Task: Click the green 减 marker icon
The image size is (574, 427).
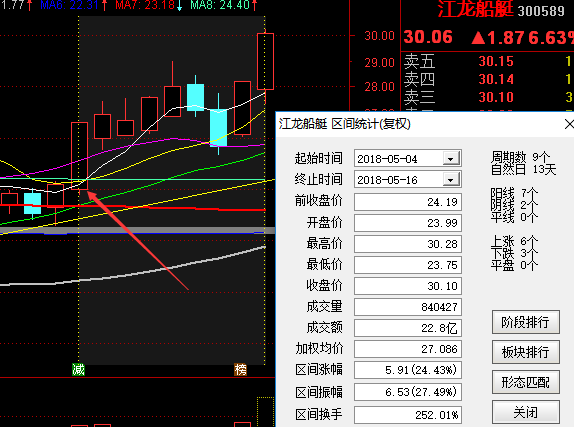Action: tap(78, 370)
